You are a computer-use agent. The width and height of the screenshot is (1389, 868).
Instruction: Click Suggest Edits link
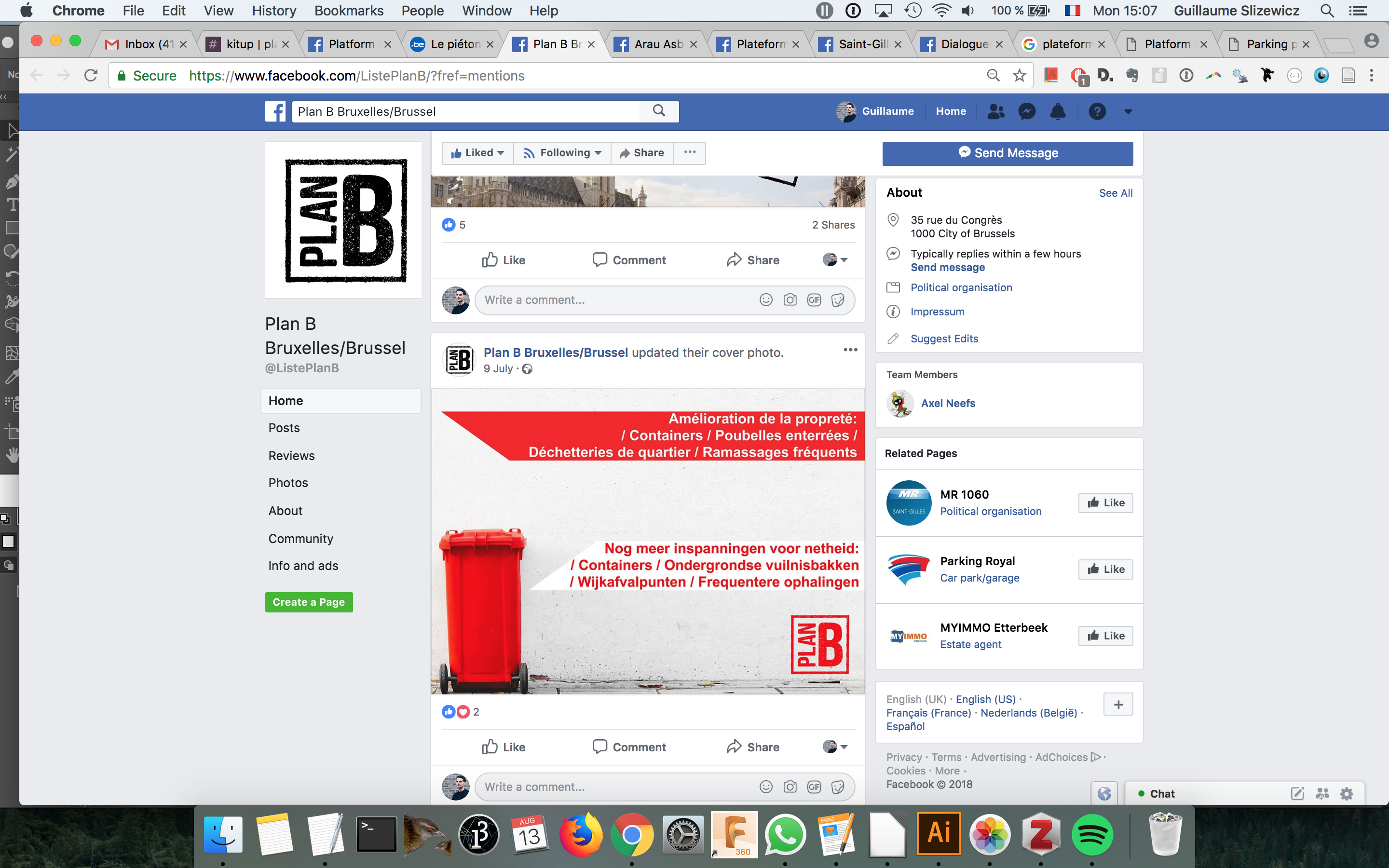click(x=944, y=339)
